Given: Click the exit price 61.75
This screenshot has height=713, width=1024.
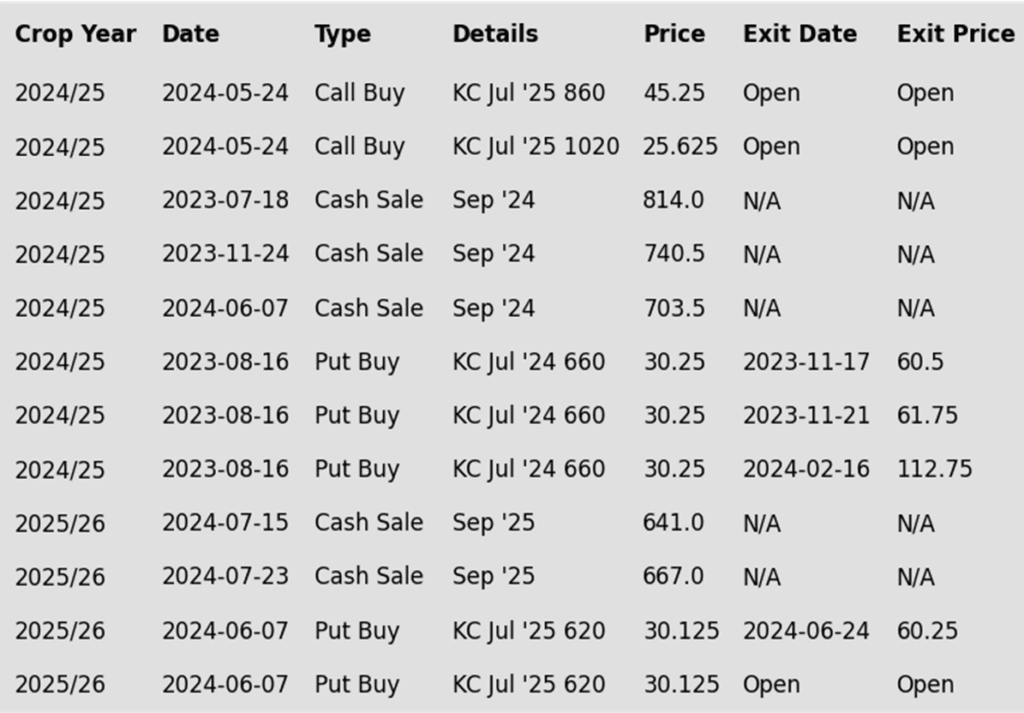Looking at the screenshot, I should [927, 415].
